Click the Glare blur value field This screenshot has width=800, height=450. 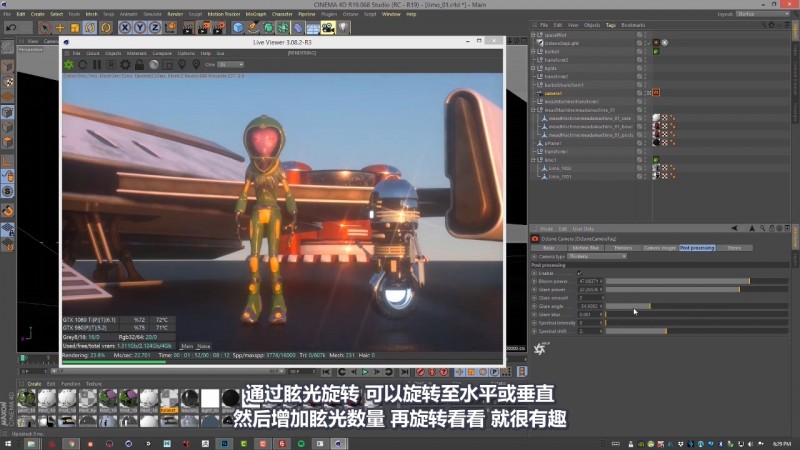tap(590, 314)
